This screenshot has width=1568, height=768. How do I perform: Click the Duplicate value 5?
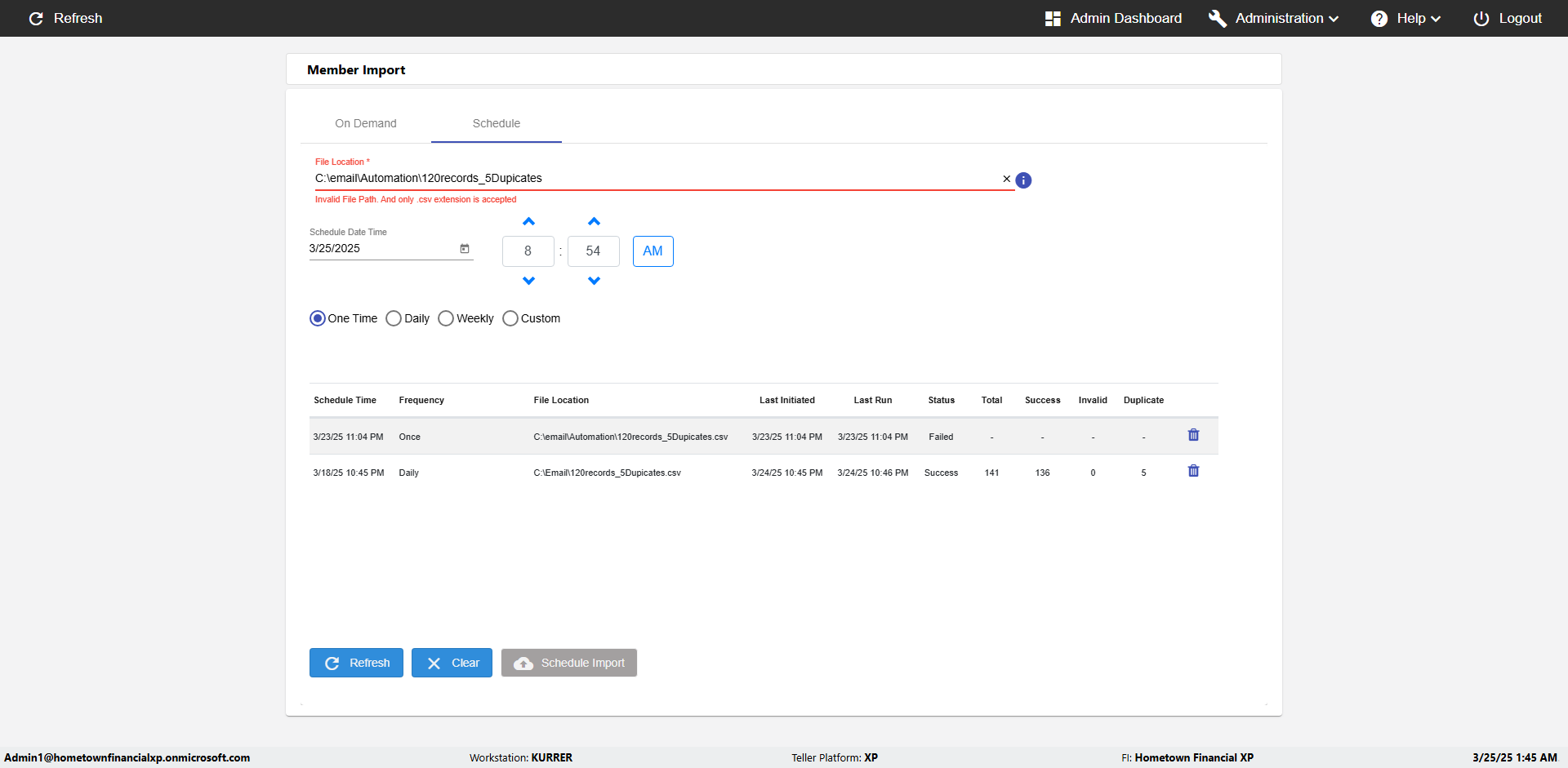[1143, 473]
